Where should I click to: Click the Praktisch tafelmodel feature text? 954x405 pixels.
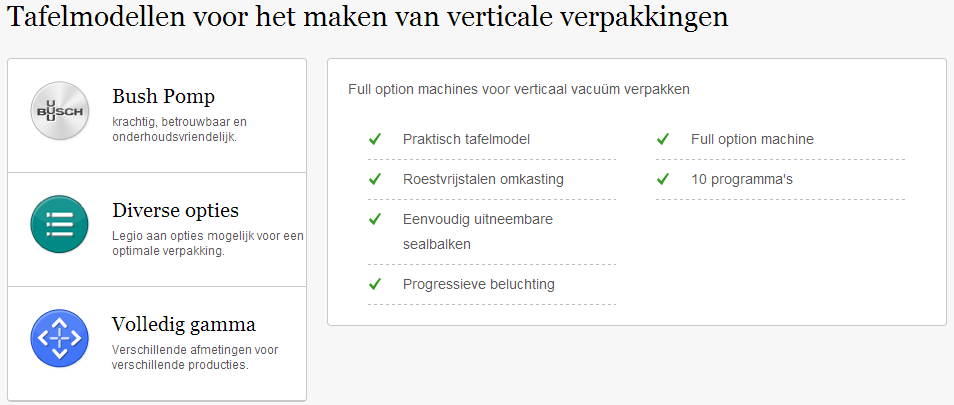[467, 139]
